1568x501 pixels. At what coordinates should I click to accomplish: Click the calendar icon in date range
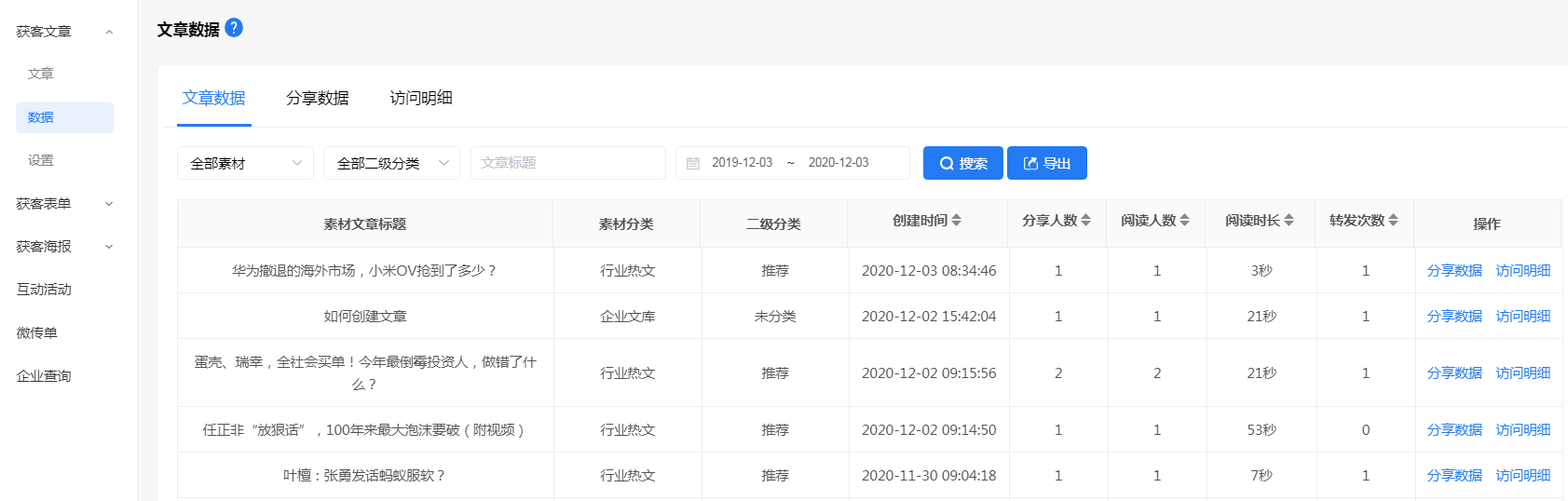[693, 163]
